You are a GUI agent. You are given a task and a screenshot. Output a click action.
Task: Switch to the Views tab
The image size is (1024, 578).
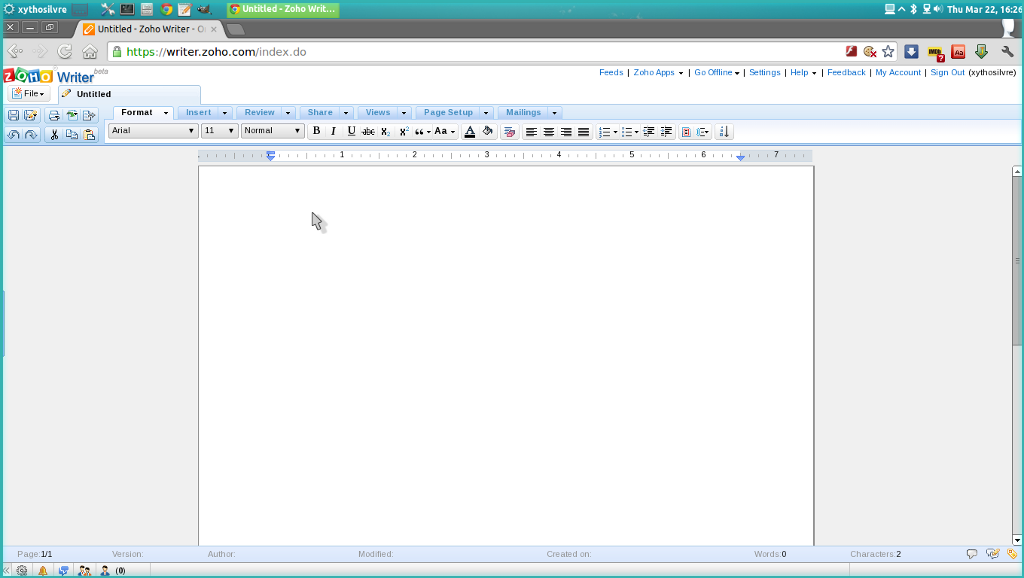pyautogui.click(x=377, y=112)
